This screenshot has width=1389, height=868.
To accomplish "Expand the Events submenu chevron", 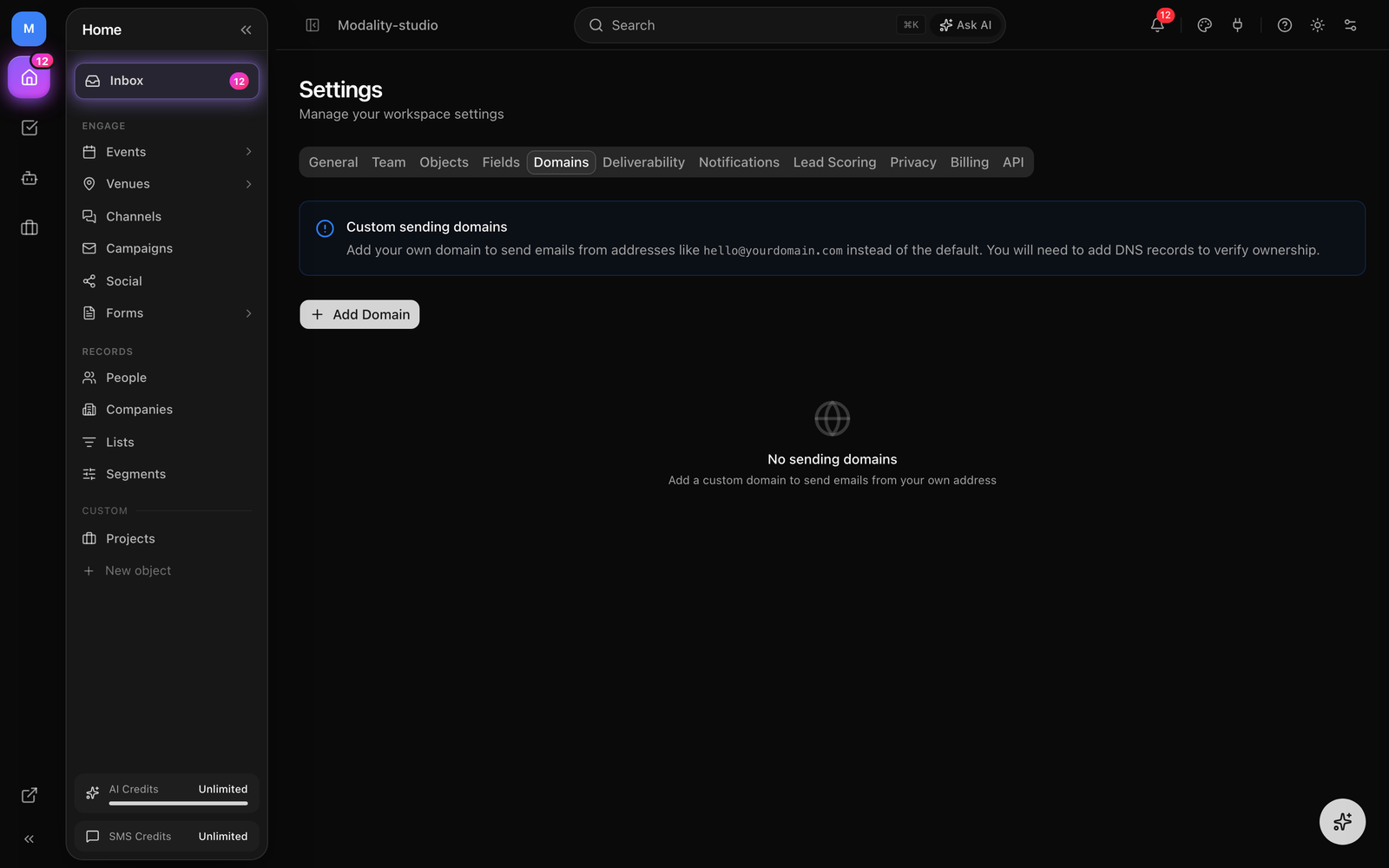I will (248, 152).
